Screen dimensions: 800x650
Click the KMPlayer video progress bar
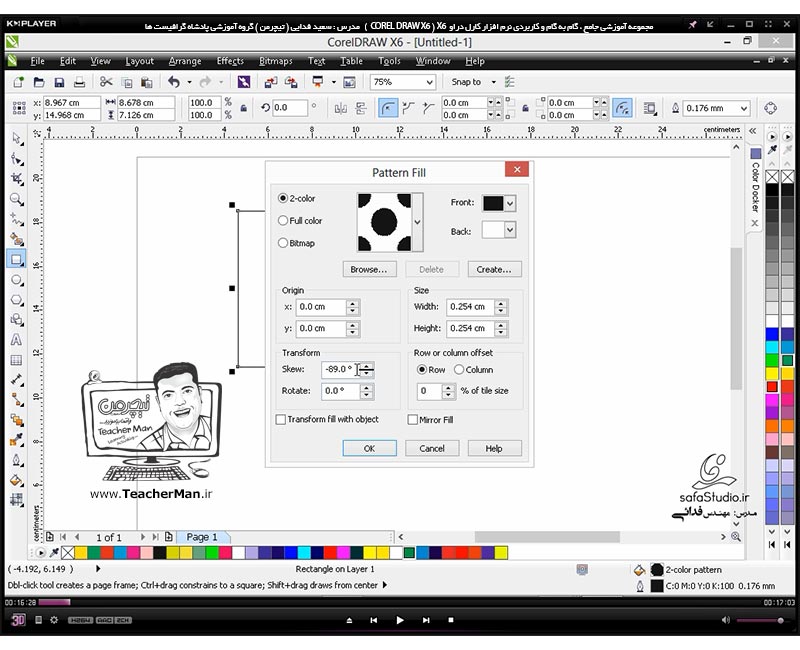(x=400, y=602)
